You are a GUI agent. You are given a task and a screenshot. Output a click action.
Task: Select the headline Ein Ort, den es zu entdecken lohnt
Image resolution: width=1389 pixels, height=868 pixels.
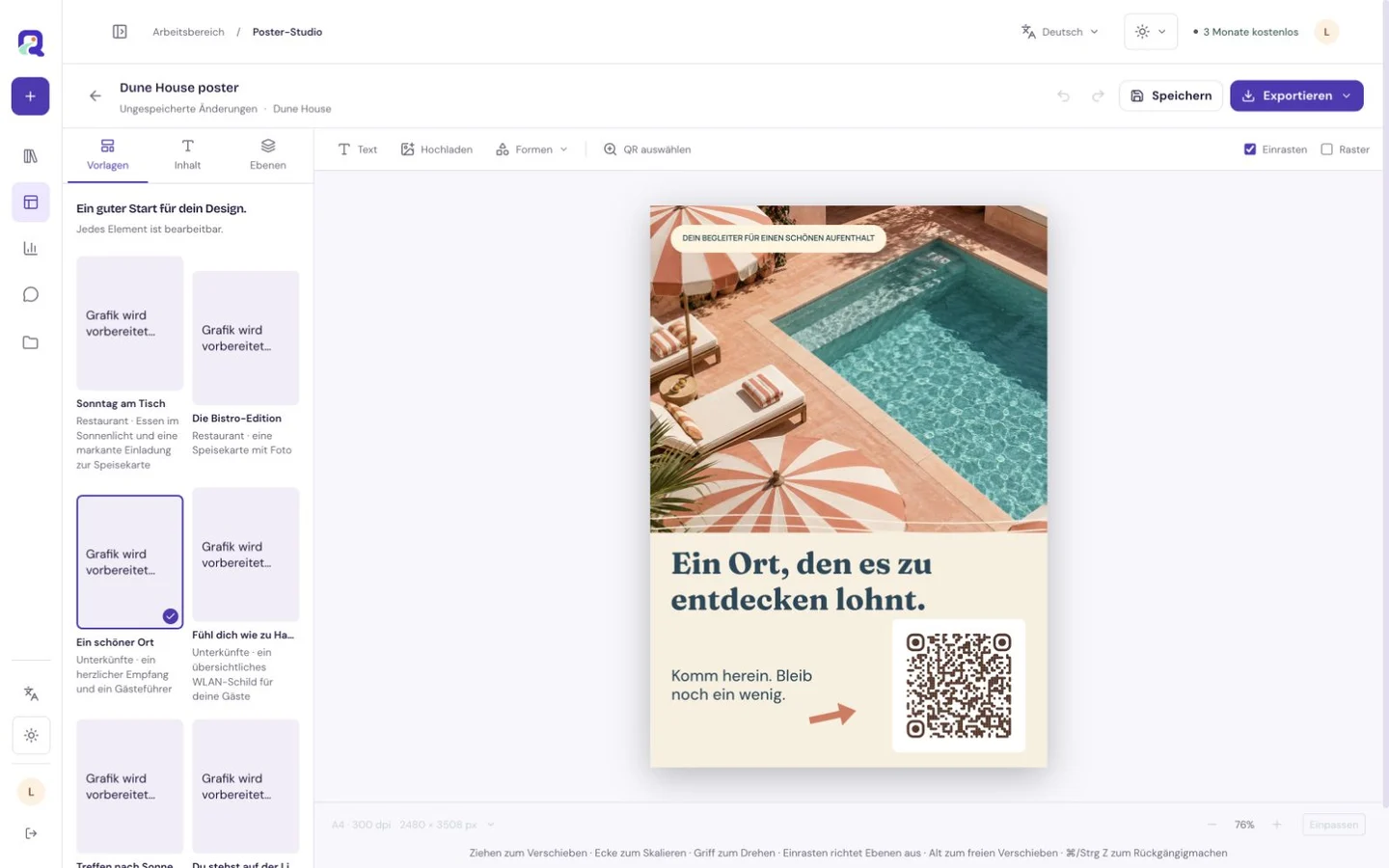tap(801, 581)
